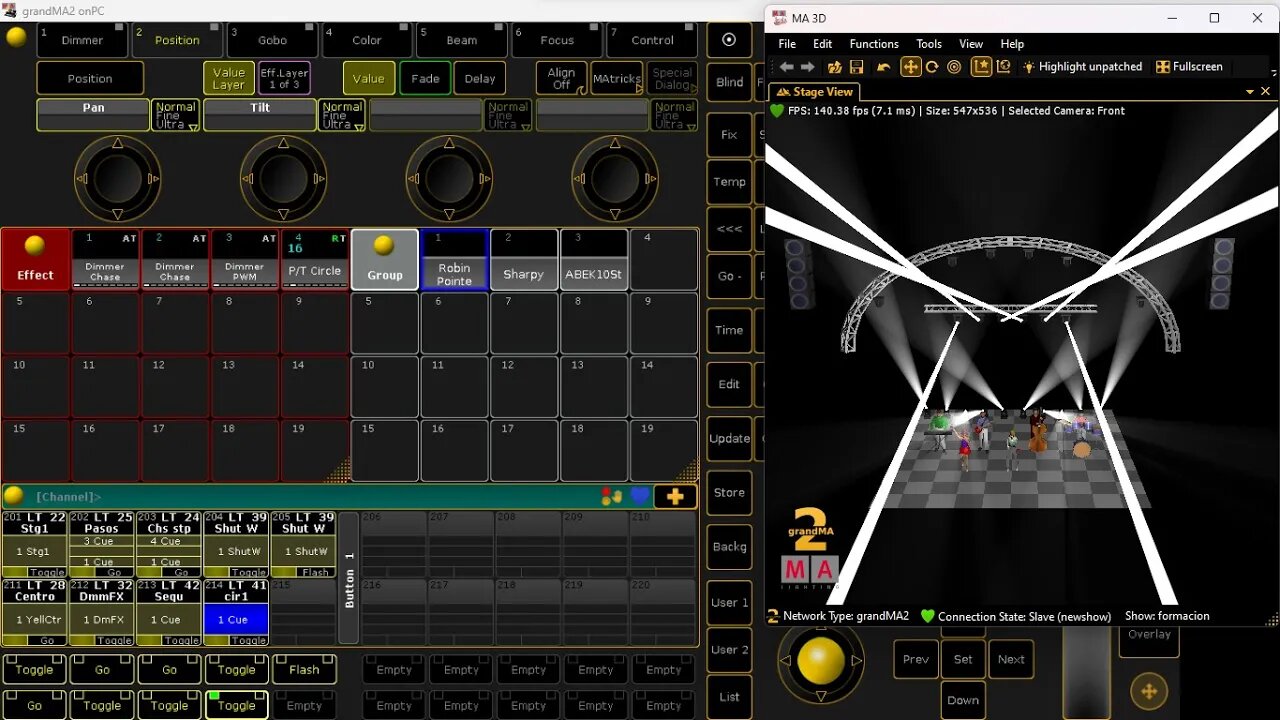
Task: Click the Tilt encoder dial
Action: pyautogui.click(x=283, y=179)
